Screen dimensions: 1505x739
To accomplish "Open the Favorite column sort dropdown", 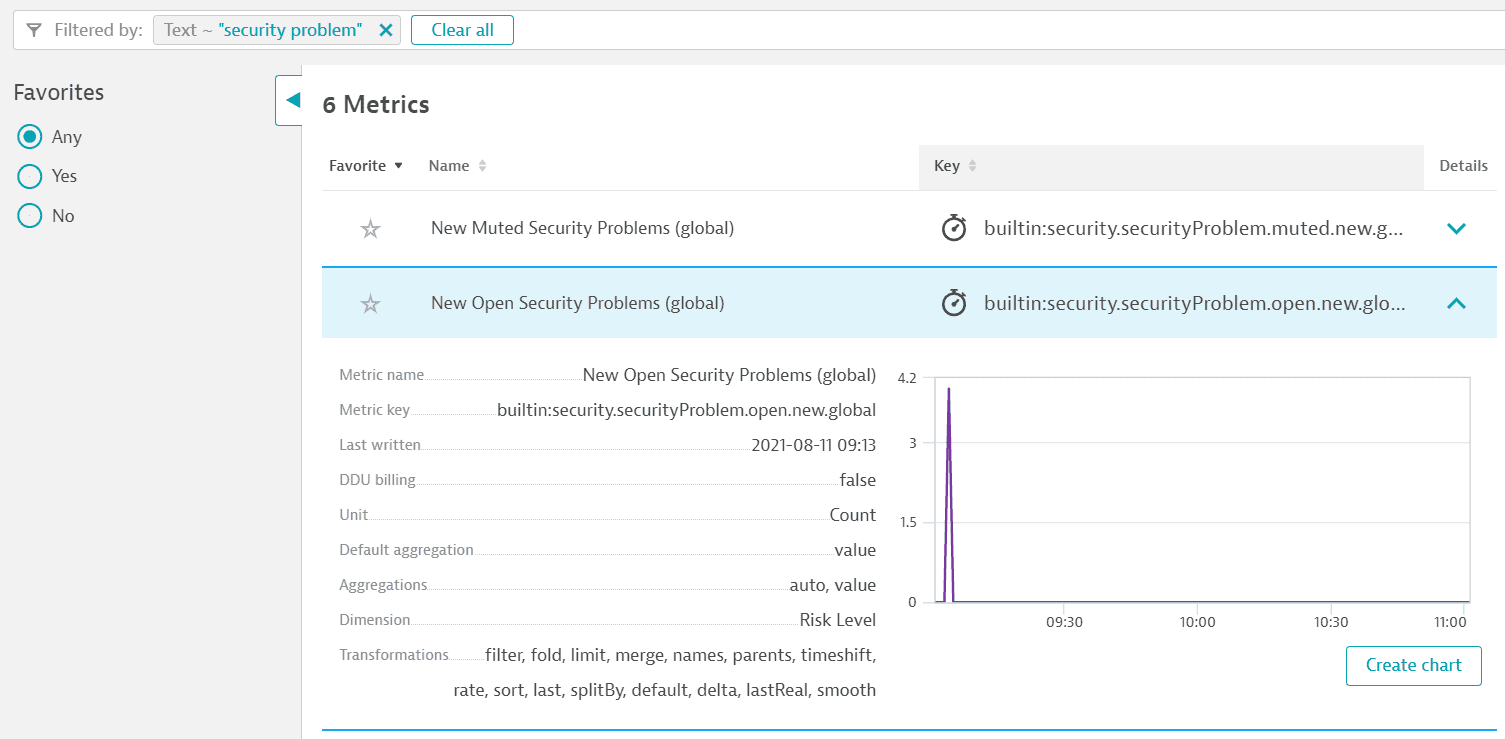I will point(399,166).
